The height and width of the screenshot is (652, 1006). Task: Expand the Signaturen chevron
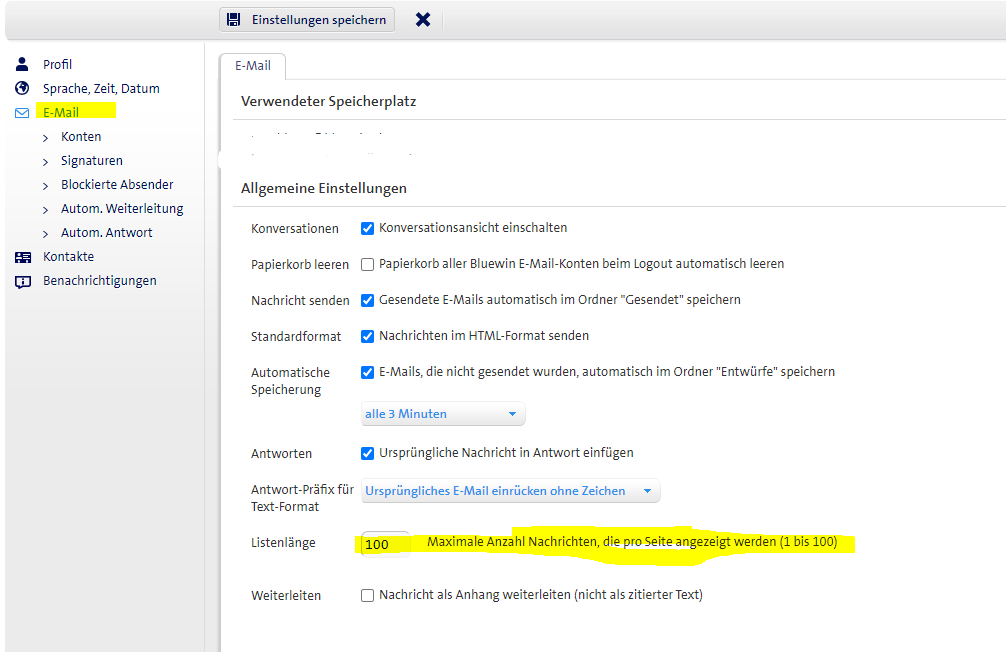(46, 161)
